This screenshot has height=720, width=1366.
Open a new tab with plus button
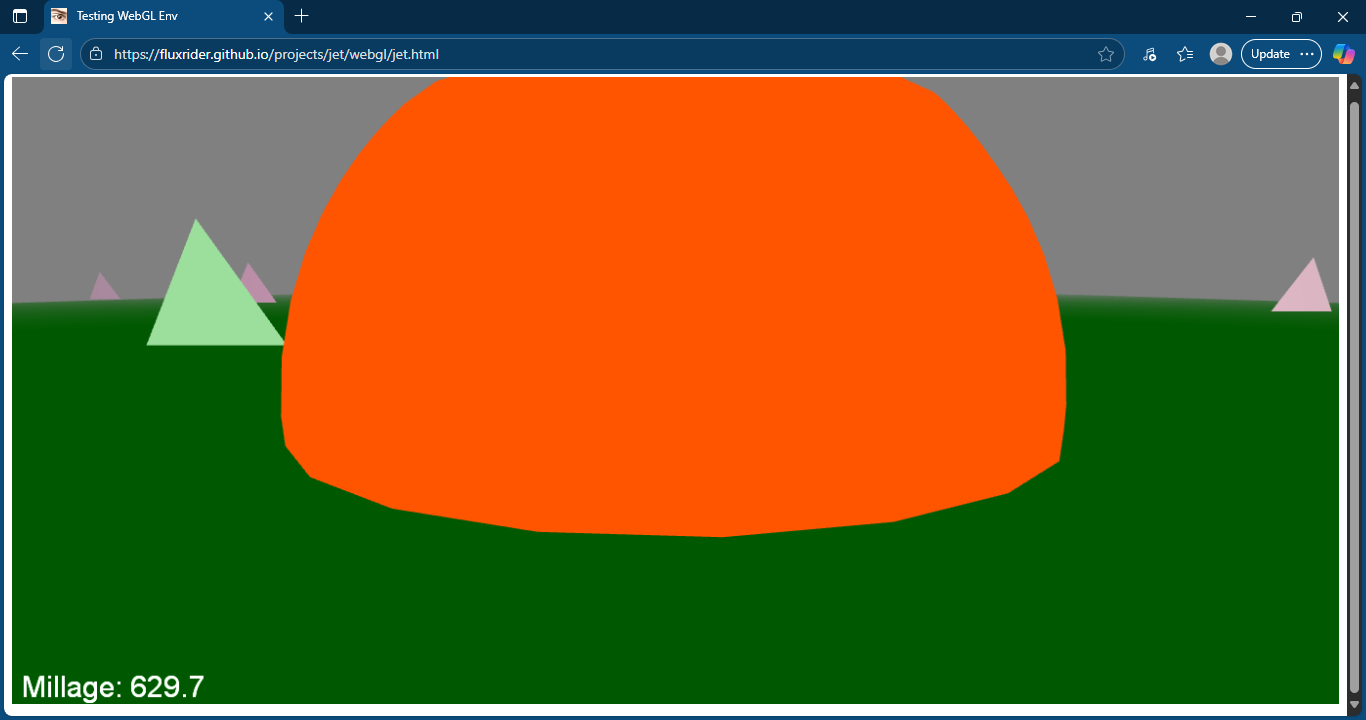(x=302, y=16)
